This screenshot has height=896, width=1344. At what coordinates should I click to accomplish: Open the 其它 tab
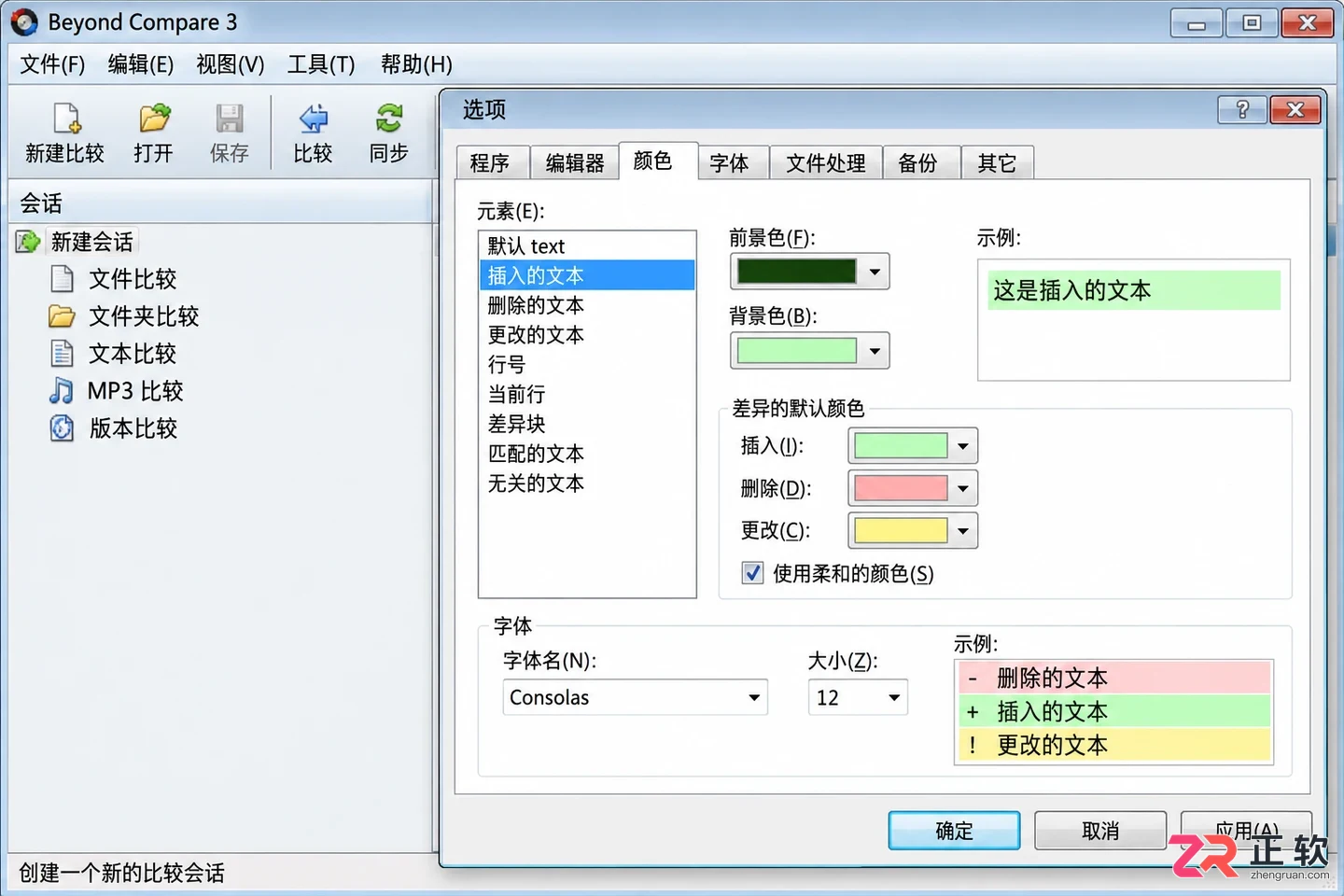(997, 163)
